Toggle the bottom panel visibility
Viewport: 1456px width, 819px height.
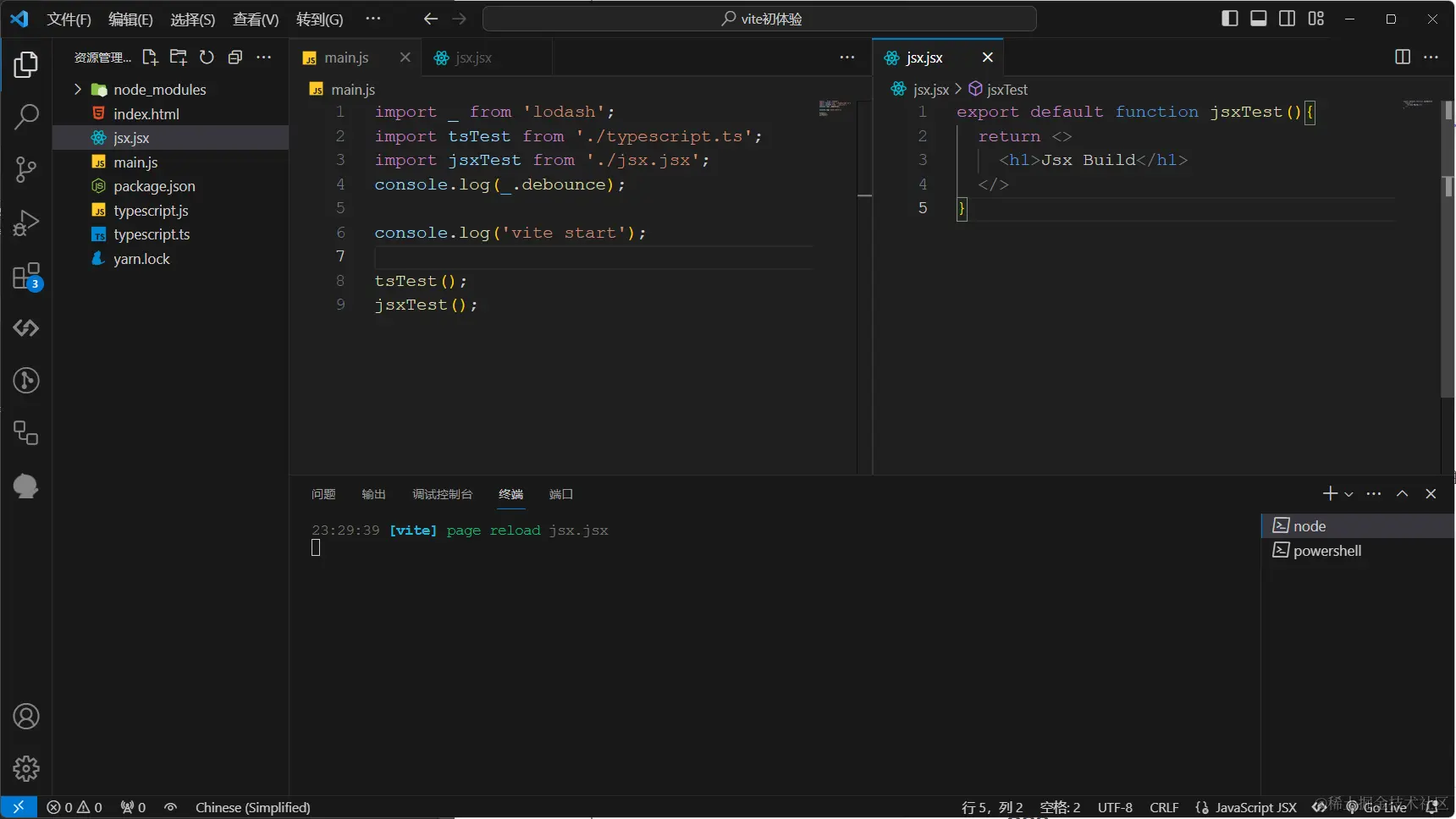point(1259,19)
